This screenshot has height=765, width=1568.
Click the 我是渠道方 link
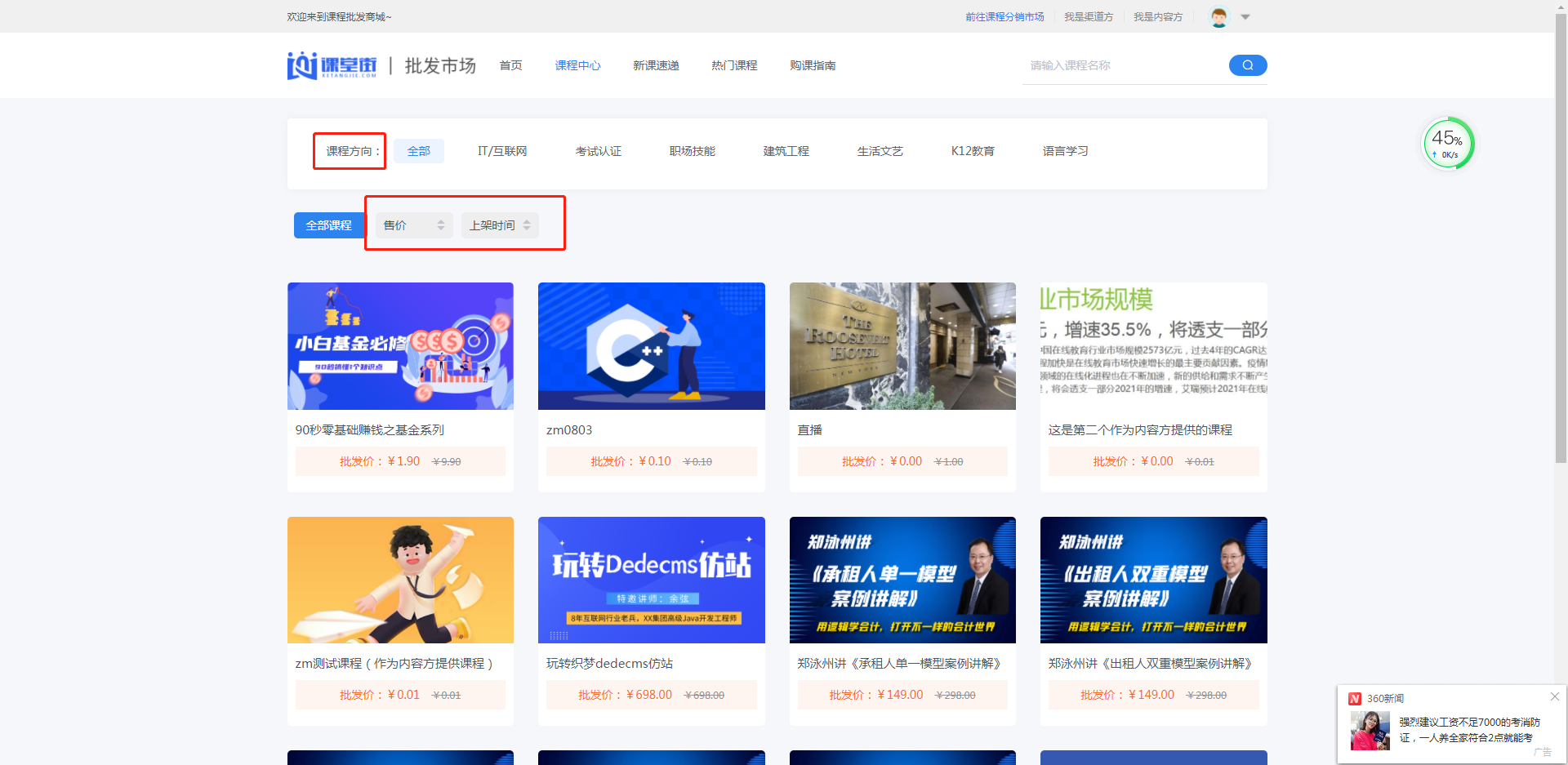click(x=1089, y=17)
